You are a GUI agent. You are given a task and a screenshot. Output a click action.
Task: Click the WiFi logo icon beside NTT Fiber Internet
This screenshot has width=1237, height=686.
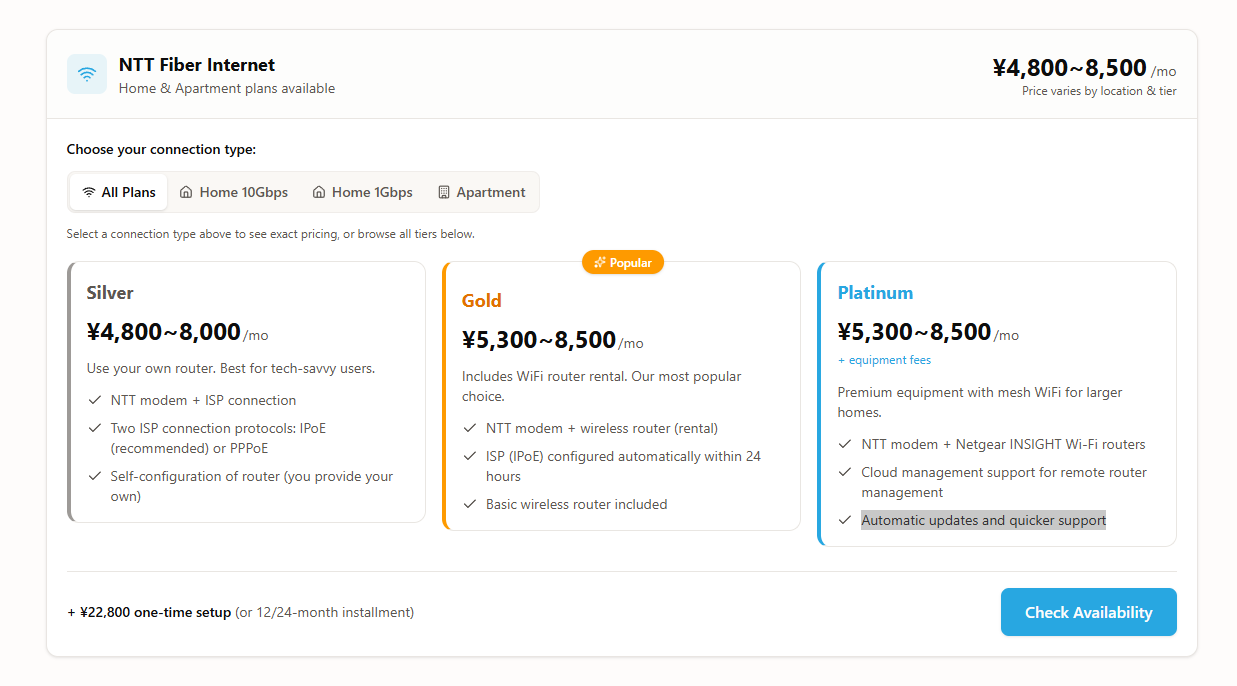[87, 75]
